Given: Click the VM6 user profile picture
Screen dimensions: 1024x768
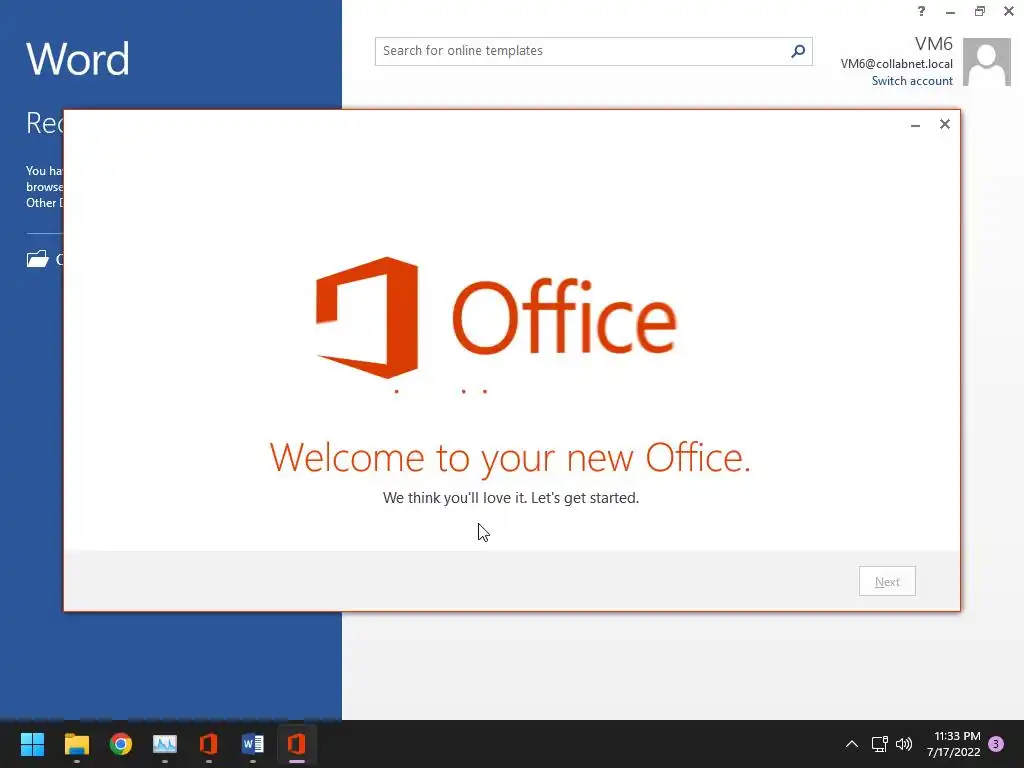Looking at the screenshot, I should tap(986, 61).
